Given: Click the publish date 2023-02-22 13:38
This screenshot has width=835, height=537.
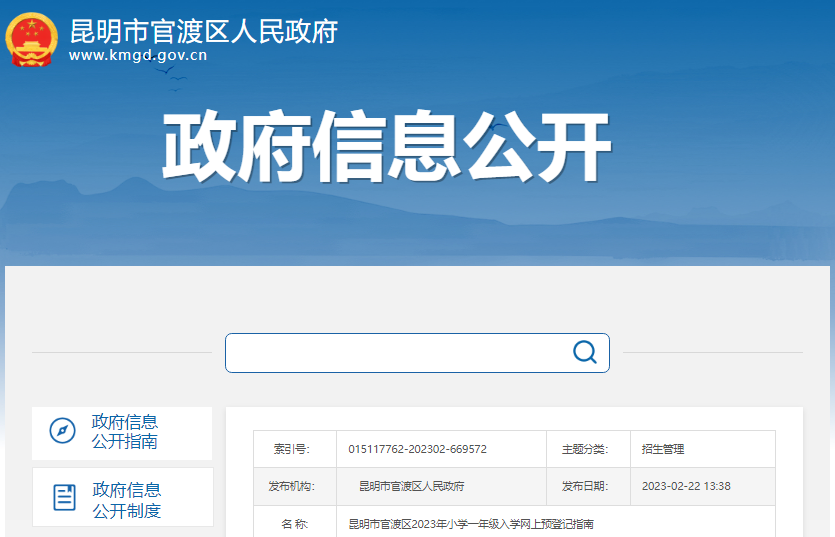Looking at the screenshot, I should pyautogui.click(x=686, y=486).
